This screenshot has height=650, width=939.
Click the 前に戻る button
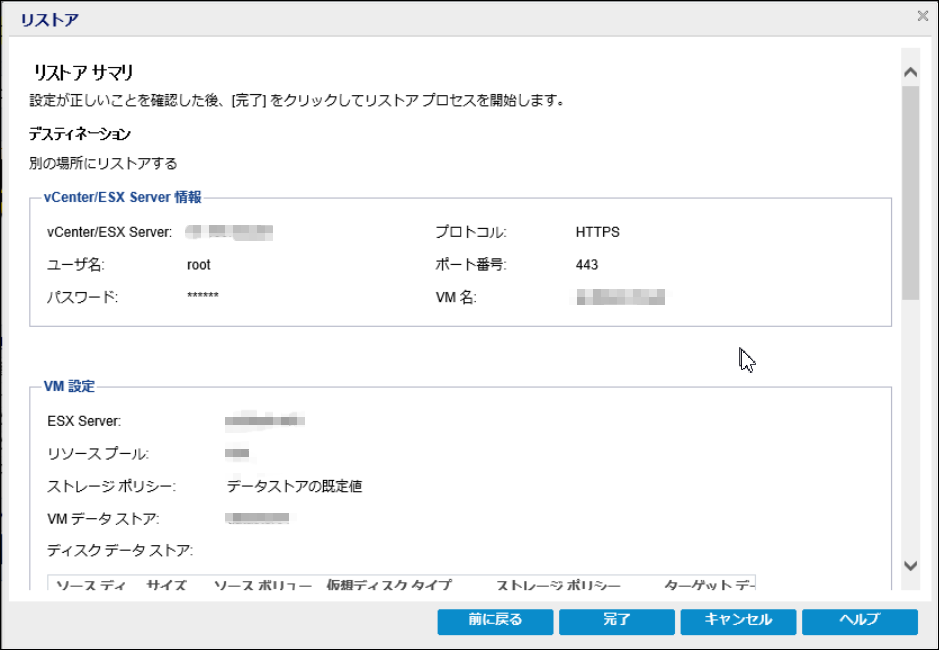(x=495, y=620)
